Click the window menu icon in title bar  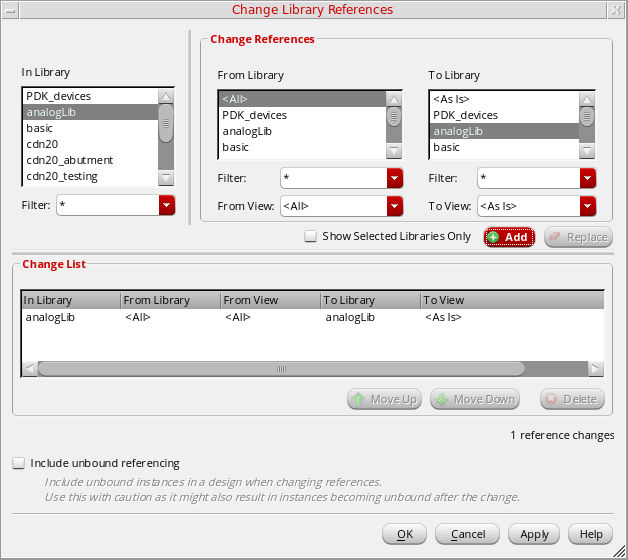[10, 9]
